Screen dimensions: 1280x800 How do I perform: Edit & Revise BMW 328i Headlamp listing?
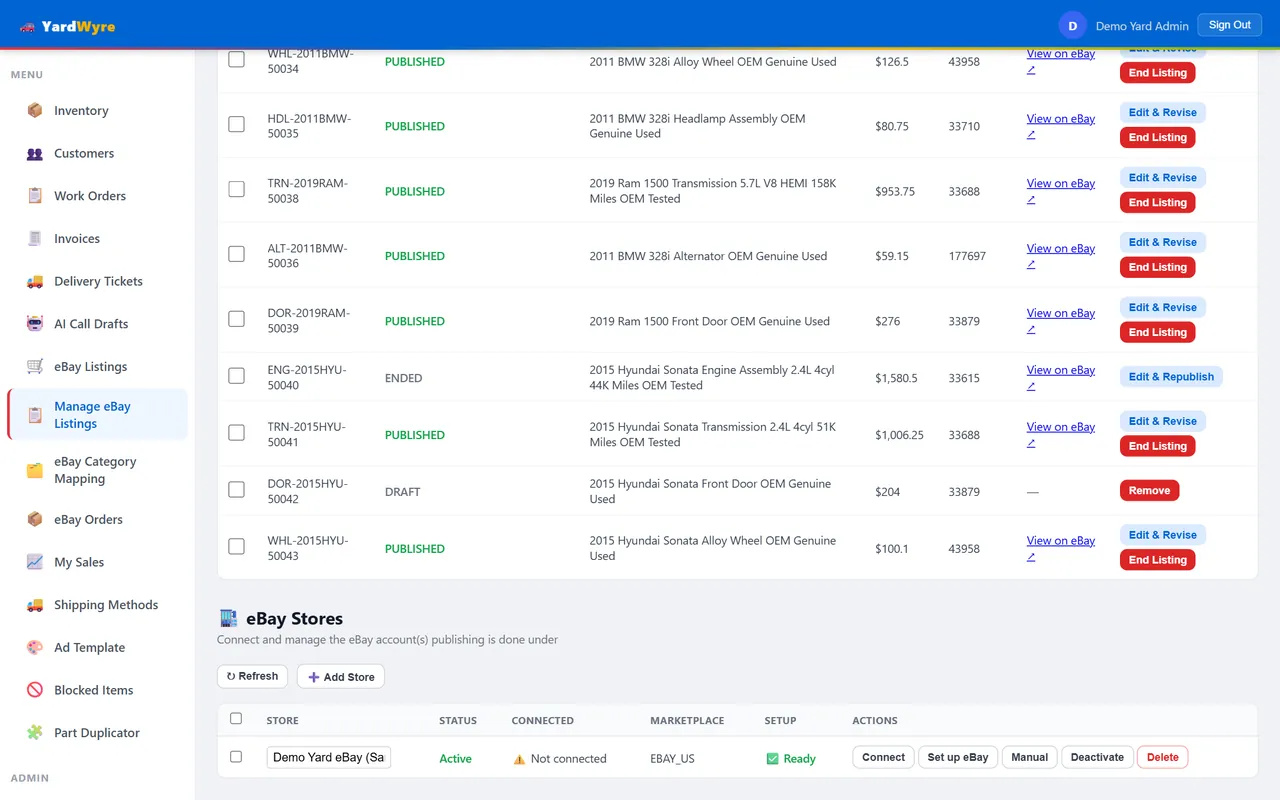(1162, 113)
